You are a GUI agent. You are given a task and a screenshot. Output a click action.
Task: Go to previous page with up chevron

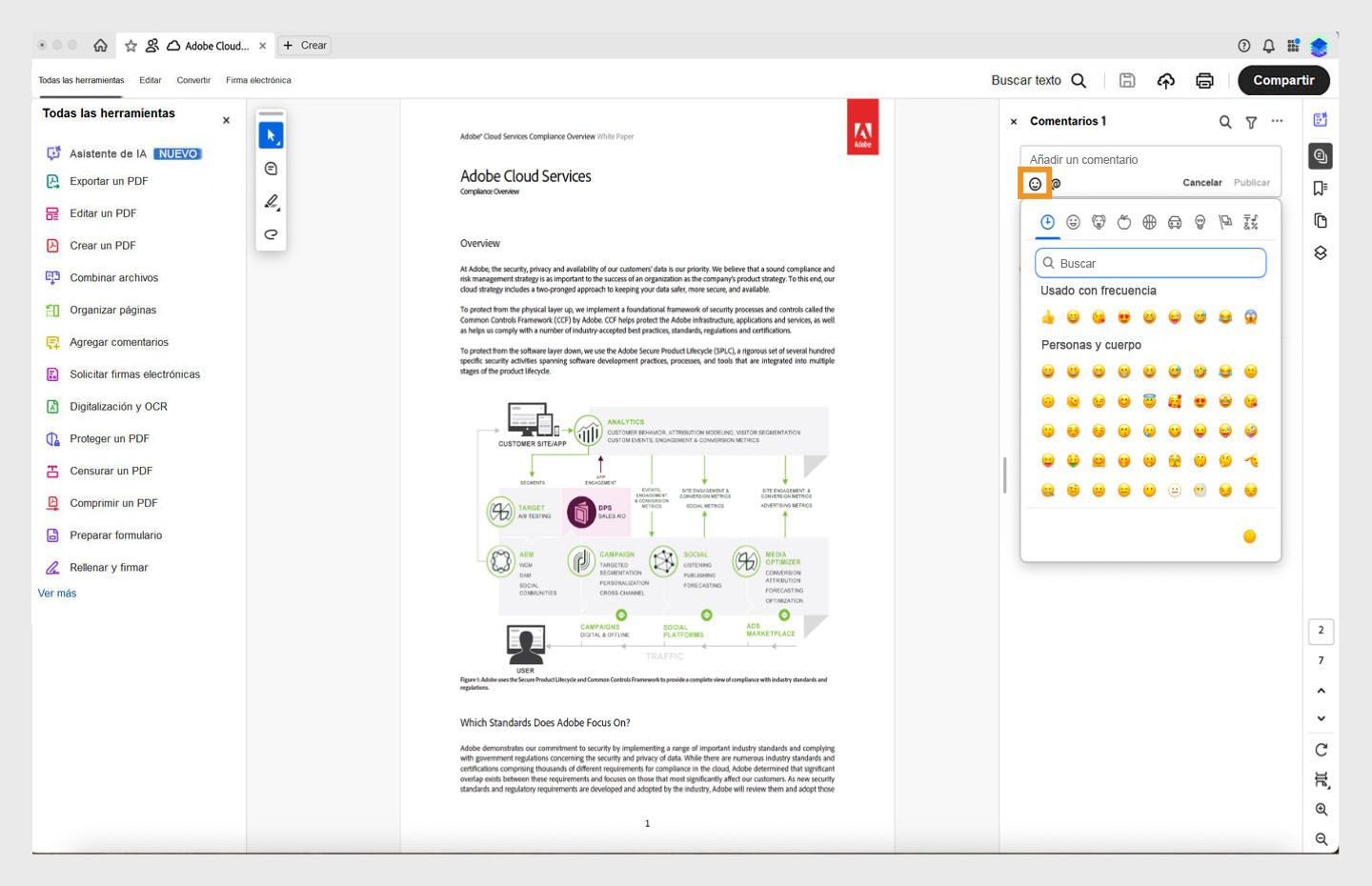tap(1321, 691)
